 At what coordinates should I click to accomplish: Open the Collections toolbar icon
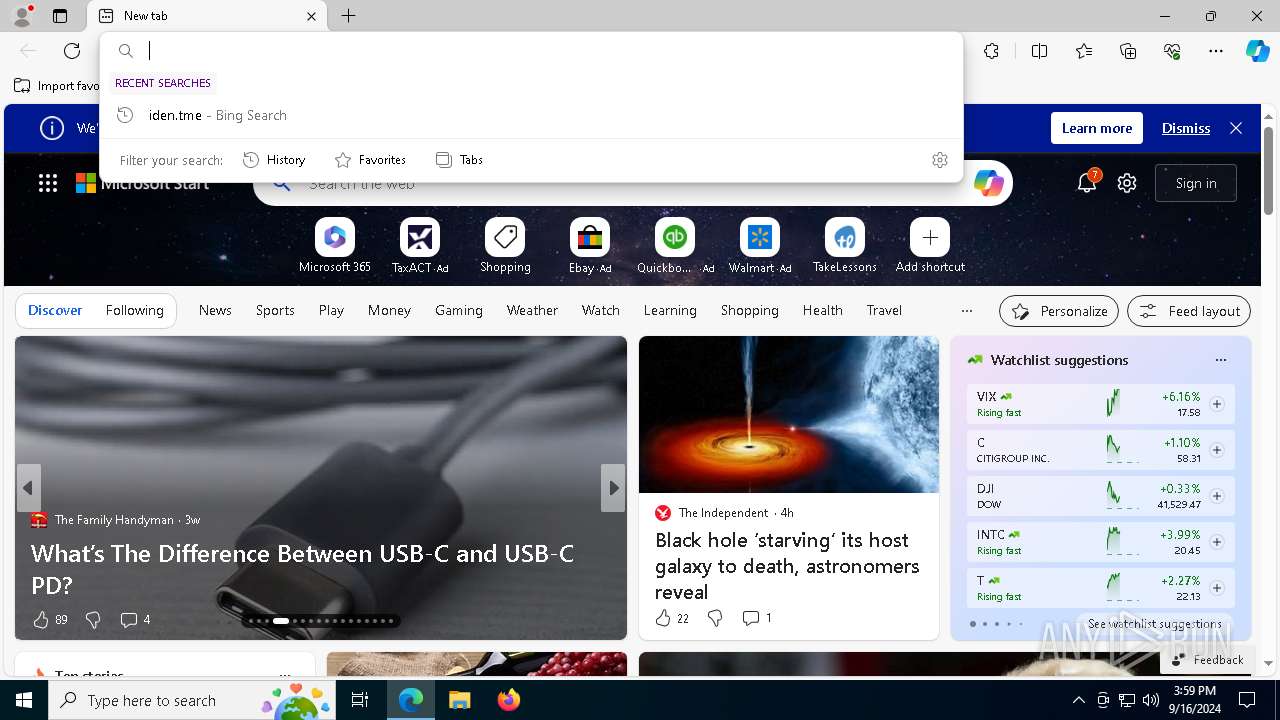point(1128,51)
